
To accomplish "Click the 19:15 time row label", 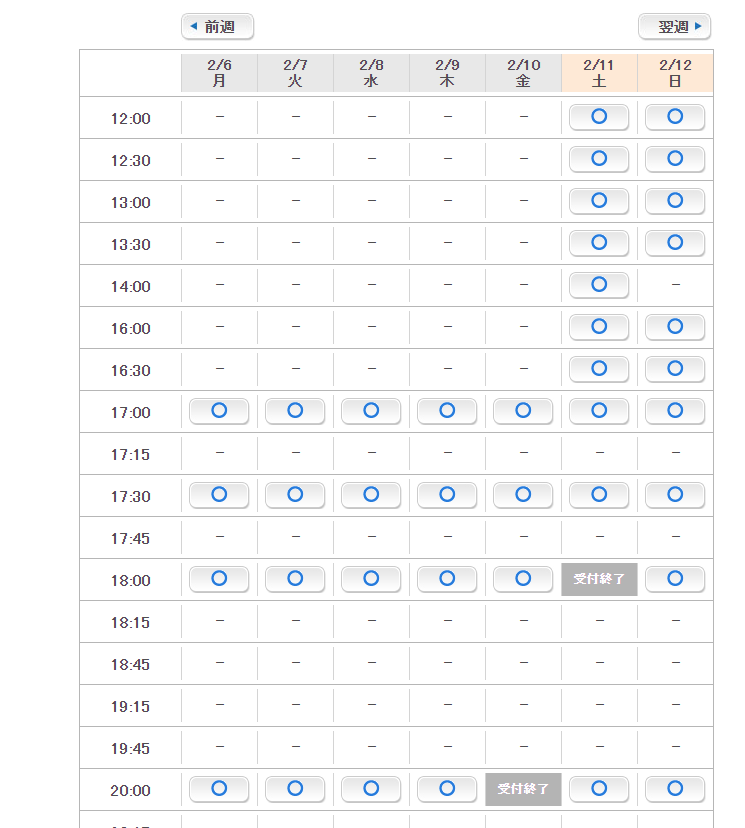I will tap(130, 706).
